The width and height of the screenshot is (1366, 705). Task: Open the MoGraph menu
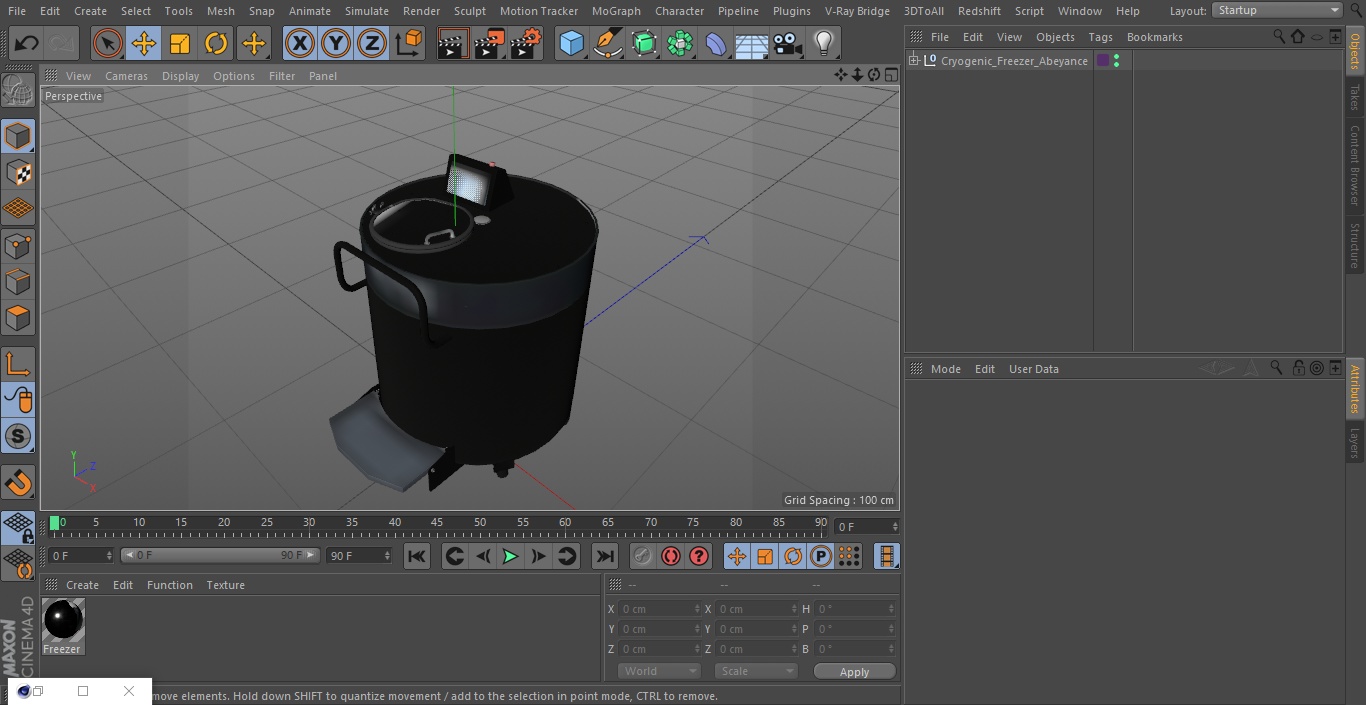point(616,11)
